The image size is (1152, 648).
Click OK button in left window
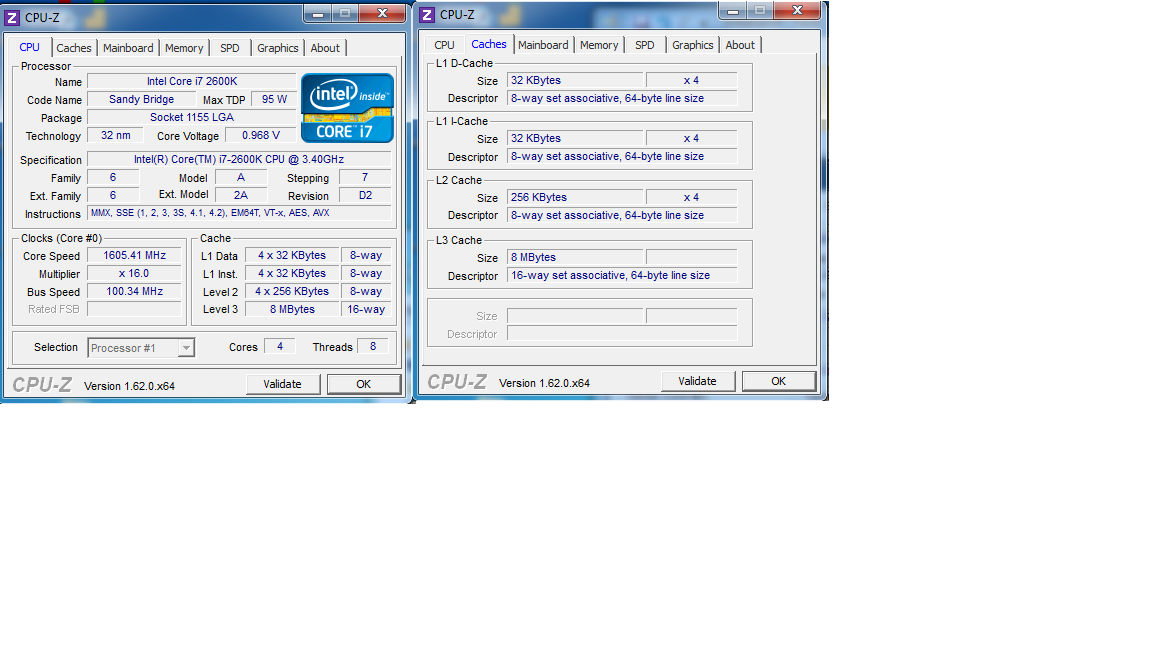364,384
